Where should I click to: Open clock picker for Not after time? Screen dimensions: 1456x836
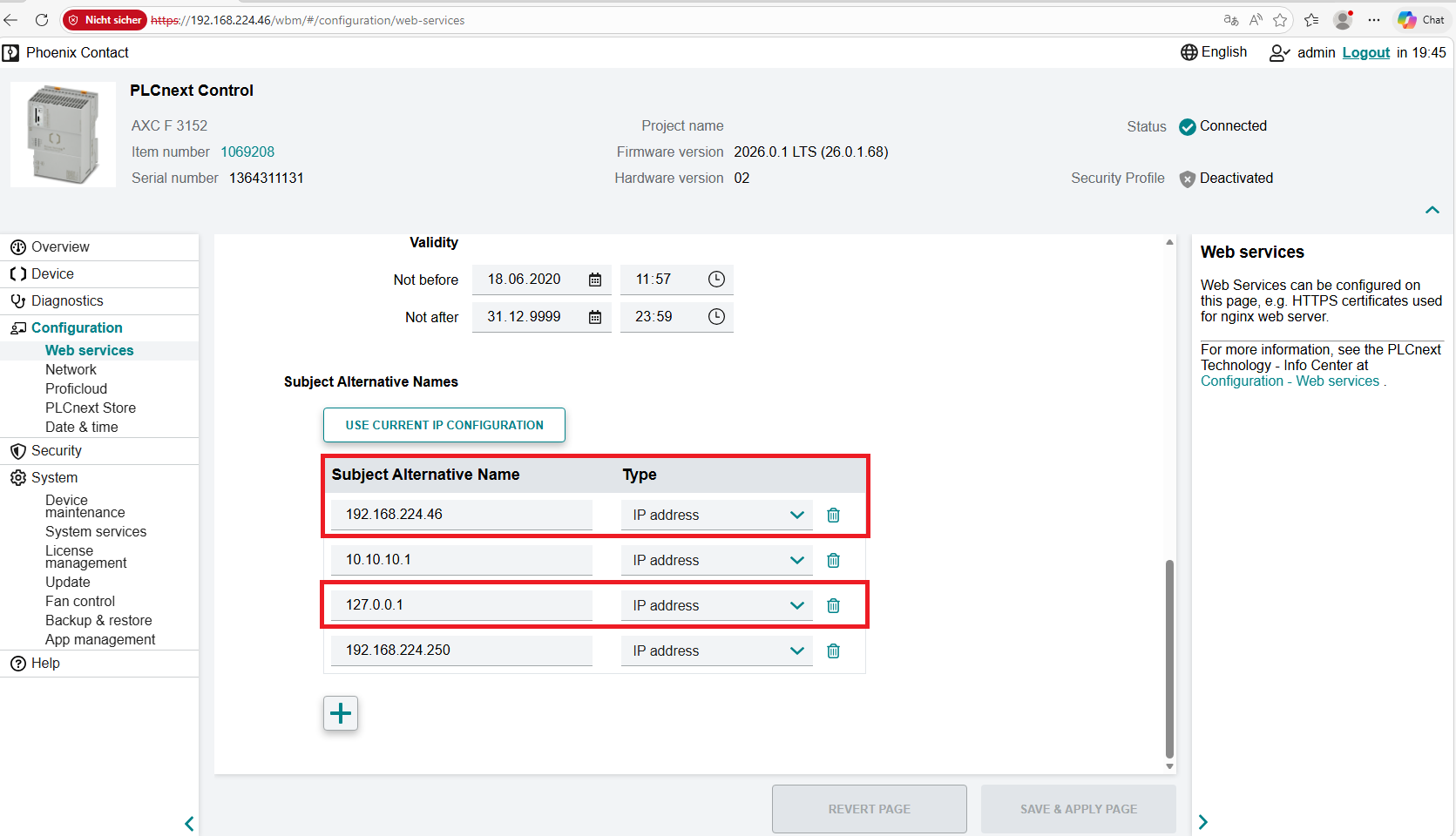(x=716, y=317)
